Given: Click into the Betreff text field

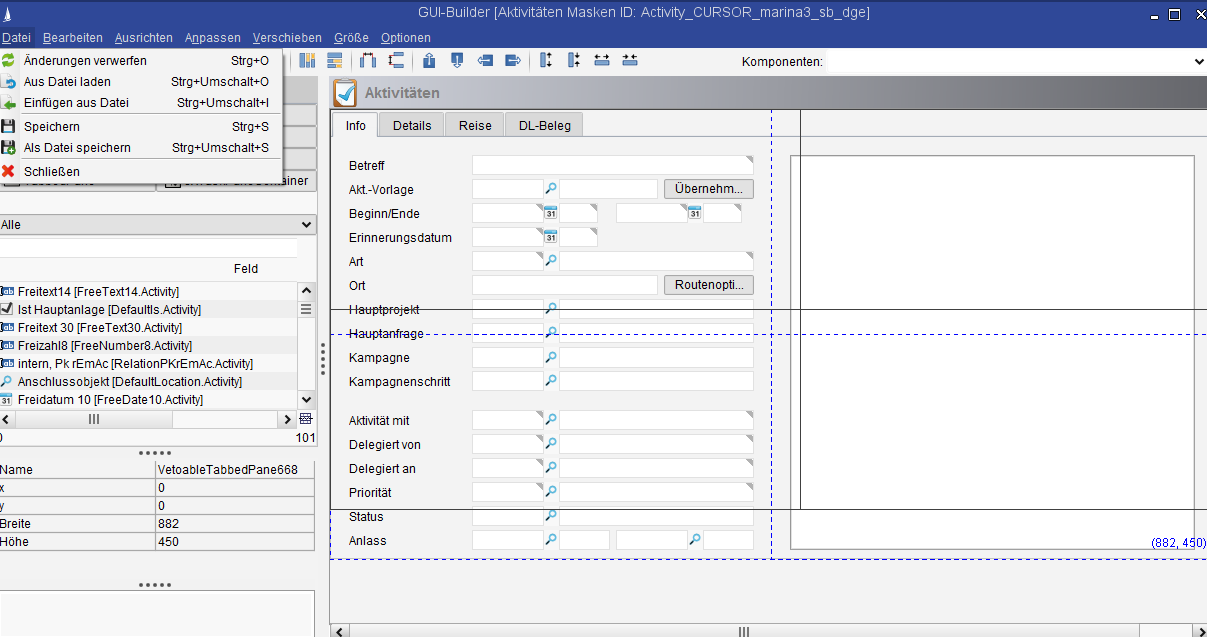Looking at the screenshot, I should tap(612, 165).
